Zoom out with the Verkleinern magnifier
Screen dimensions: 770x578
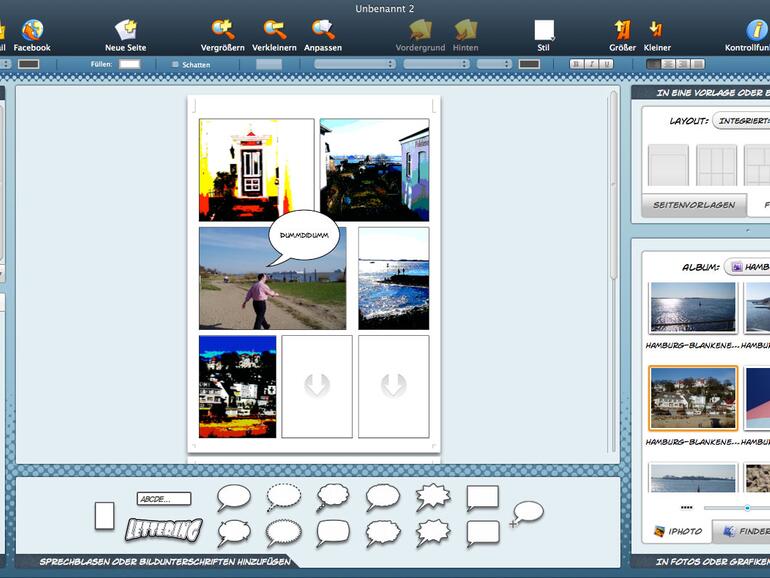point(273,30)
